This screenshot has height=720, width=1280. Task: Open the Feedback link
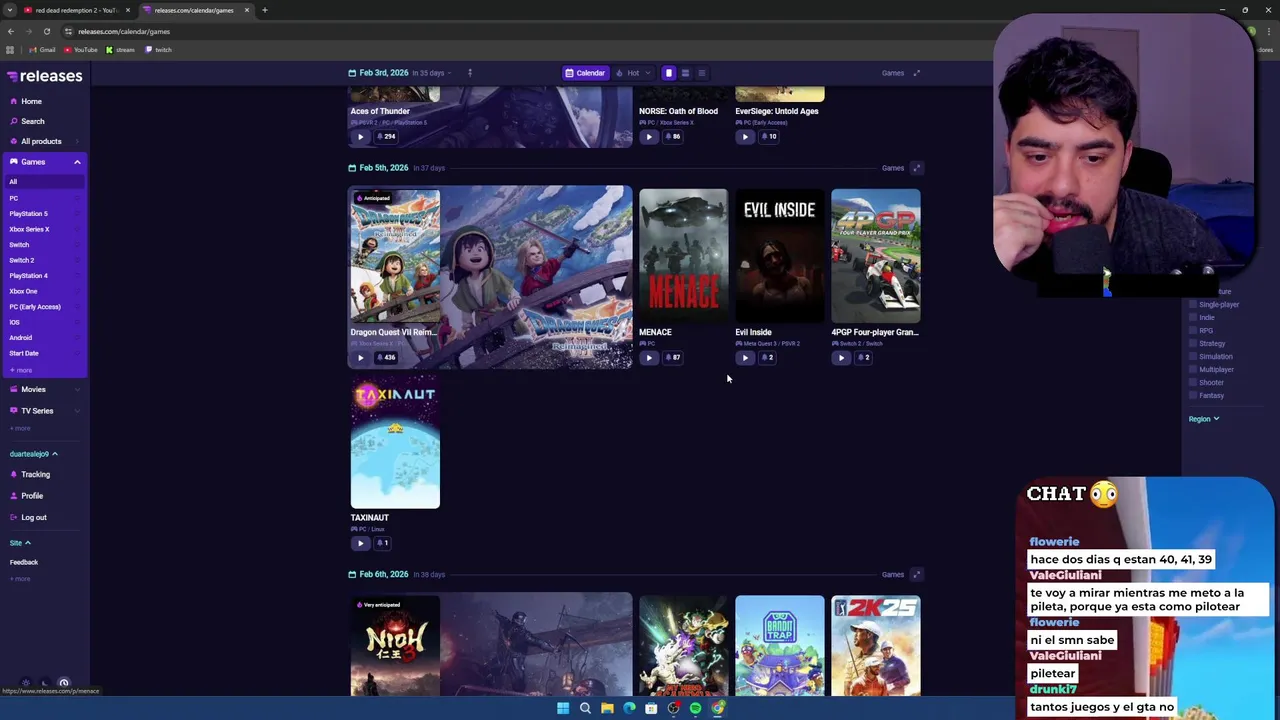click(x=24, y=562)
